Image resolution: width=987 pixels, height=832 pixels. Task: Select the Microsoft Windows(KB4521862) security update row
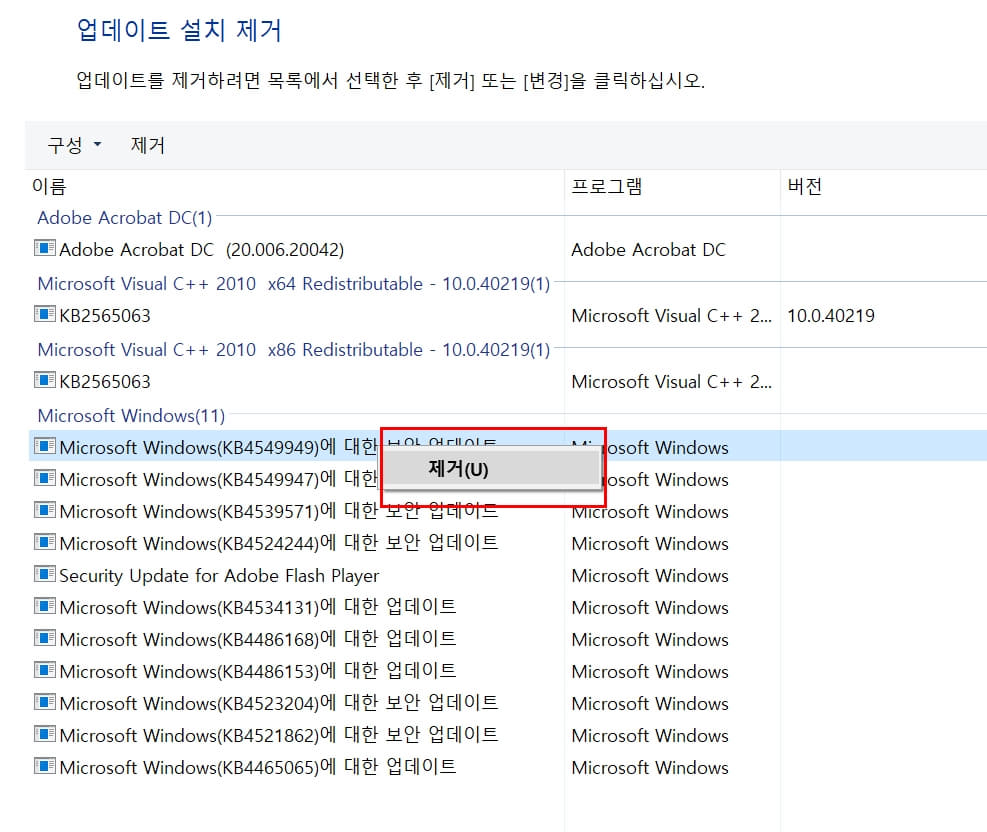pos(279,736)
